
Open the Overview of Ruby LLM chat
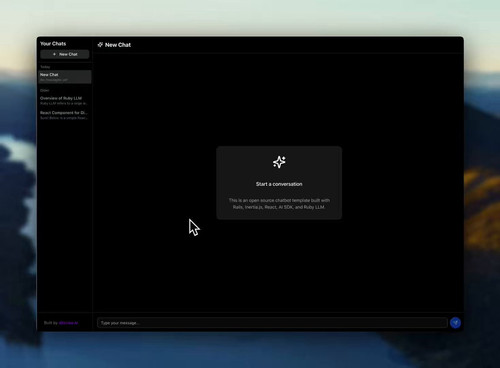65,101
